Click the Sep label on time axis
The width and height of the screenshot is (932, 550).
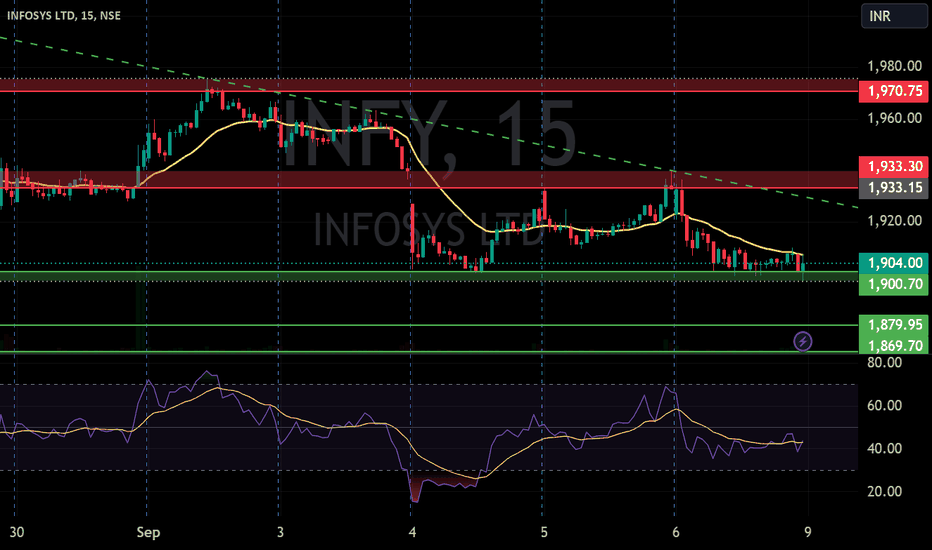pyautogui.click(x=148, y=532)
